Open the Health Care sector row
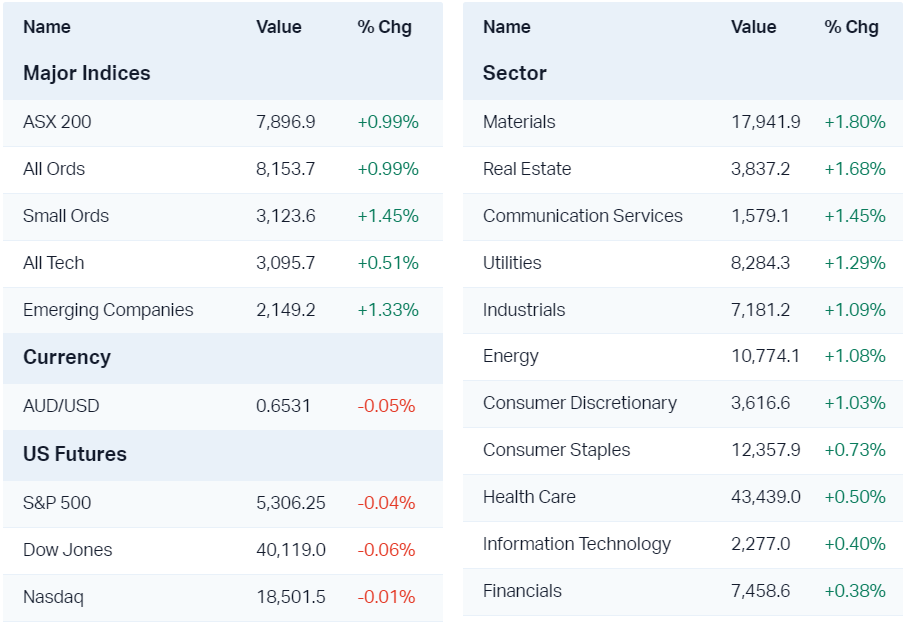Screen dimensions: 906x628 pos(529,497)
